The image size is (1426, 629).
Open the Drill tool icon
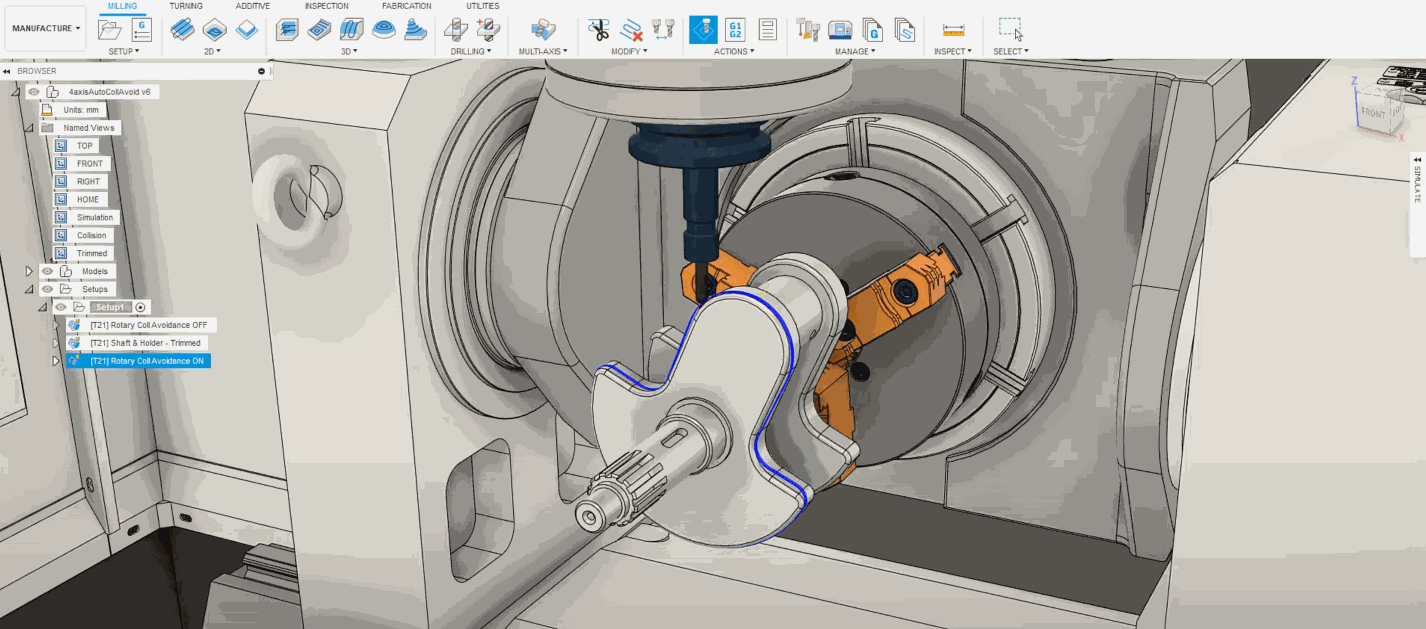click(457, 30)
